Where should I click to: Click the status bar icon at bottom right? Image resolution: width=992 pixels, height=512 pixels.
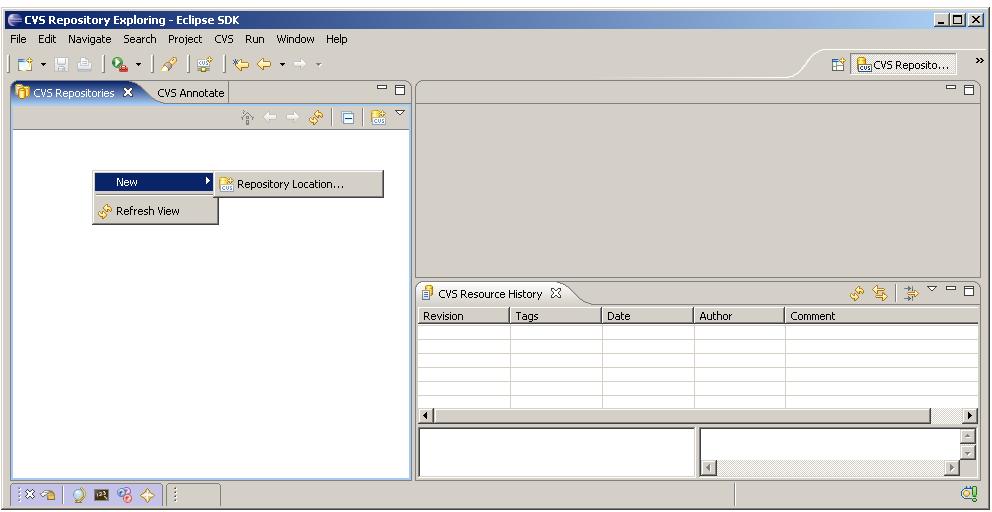coord(969,494)
